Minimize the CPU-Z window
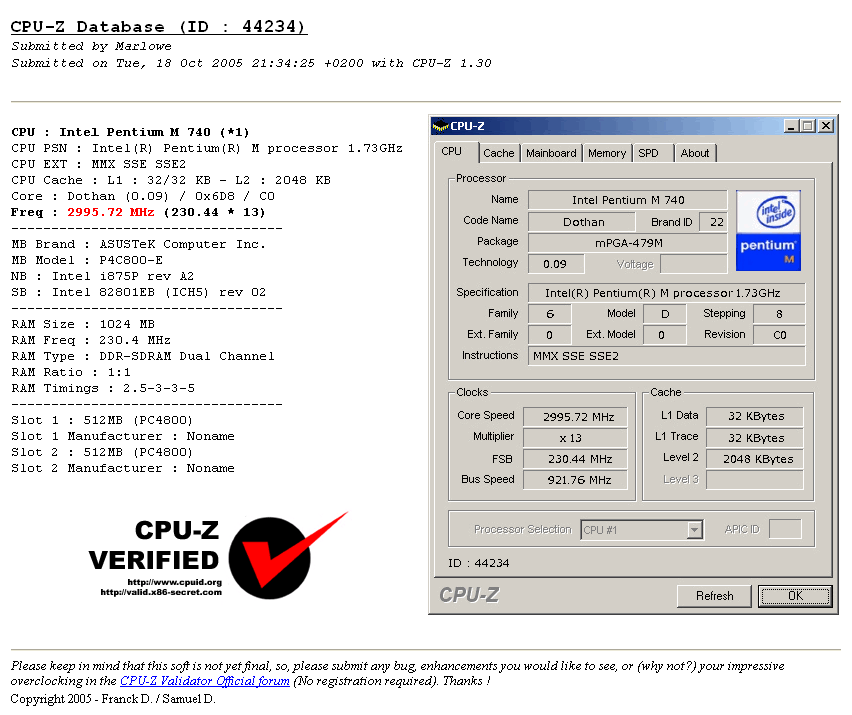The width and height of the screenshot is (852, 715). pyautogui.click(x=792, y=126)
